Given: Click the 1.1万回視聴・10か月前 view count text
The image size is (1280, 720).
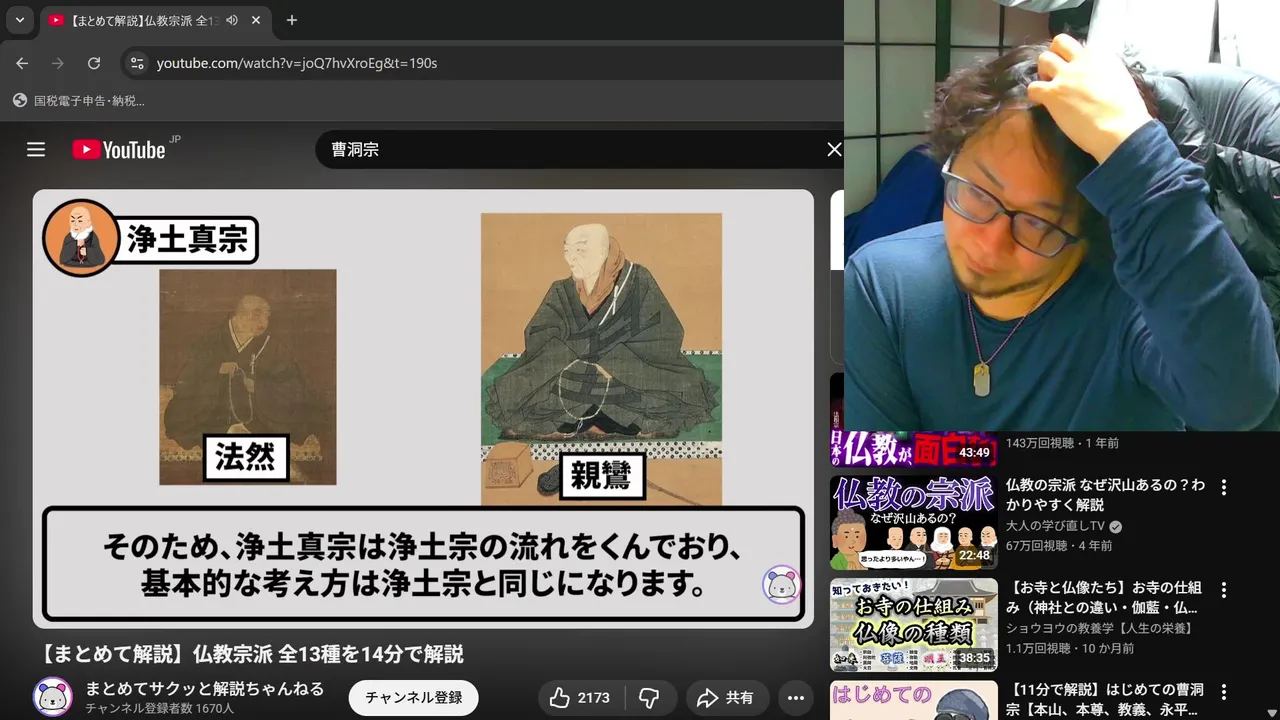Looking at the screenshot, I should (1070, 648).
